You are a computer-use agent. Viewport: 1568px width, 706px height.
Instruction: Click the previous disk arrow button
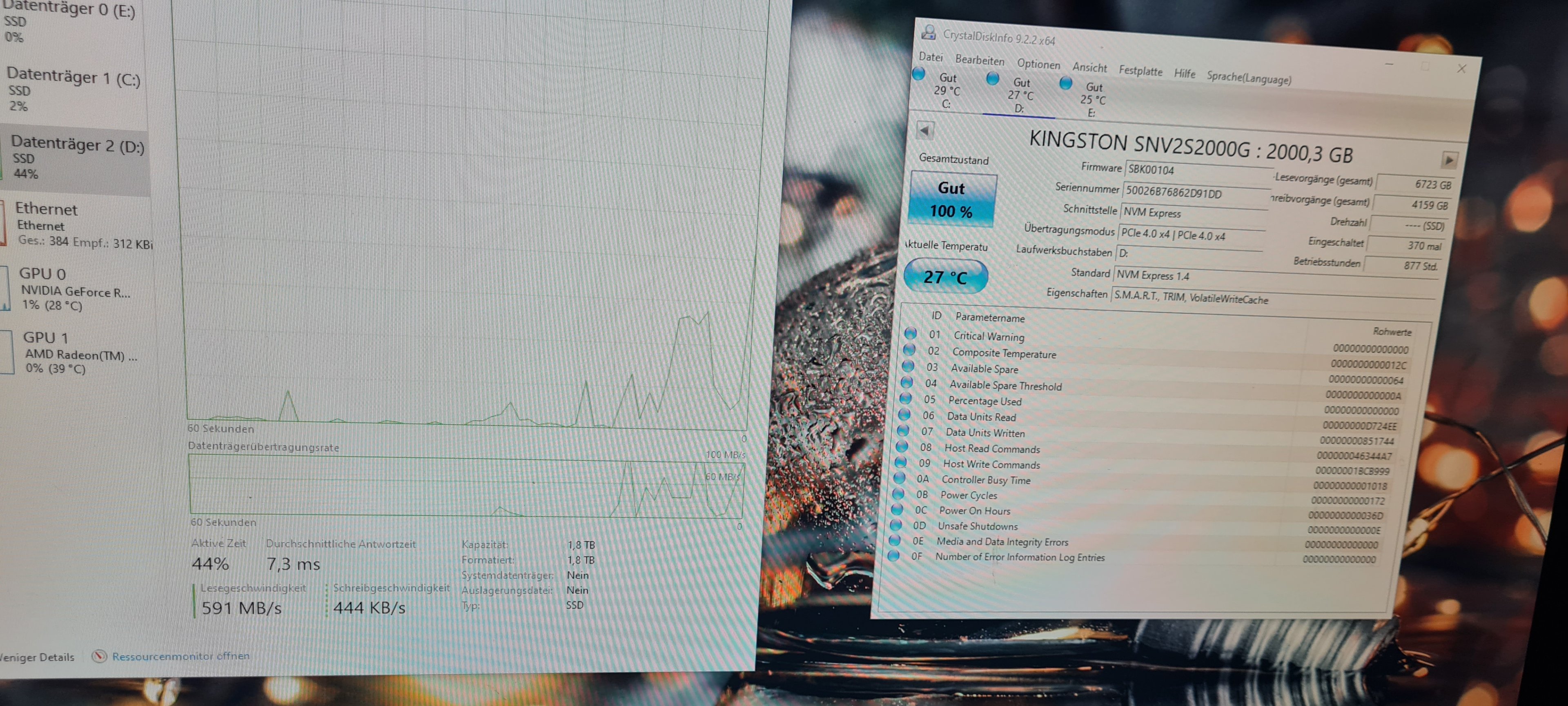pos(924,130)
